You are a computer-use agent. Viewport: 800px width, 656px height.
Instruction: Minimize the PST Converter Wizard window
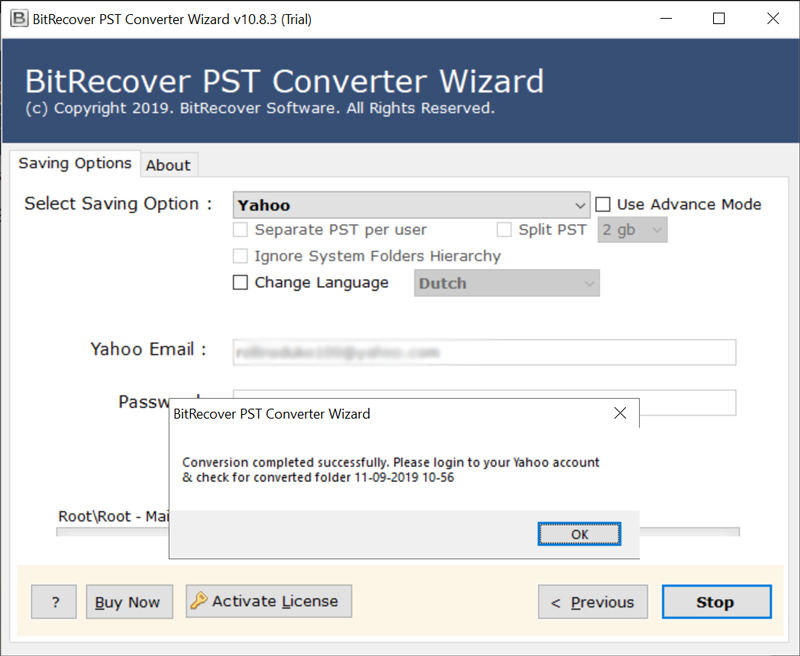(666, 19)
